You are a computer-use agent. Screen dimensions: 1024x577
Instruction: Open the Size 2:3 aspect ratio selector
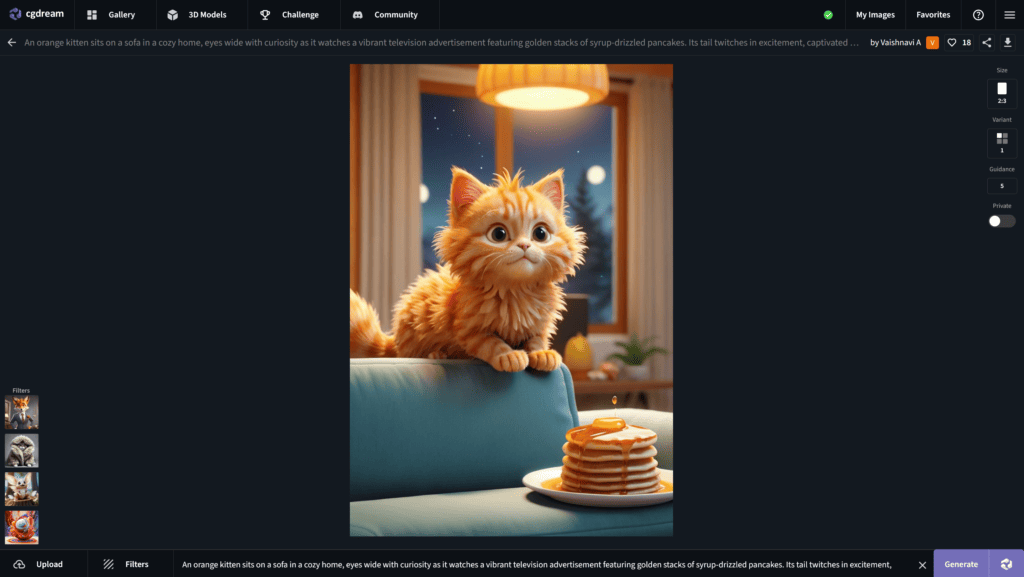point(1002,93)
